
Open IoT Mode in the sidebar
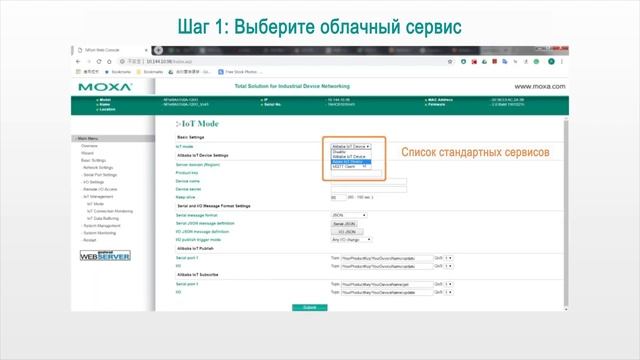(96, 204)
